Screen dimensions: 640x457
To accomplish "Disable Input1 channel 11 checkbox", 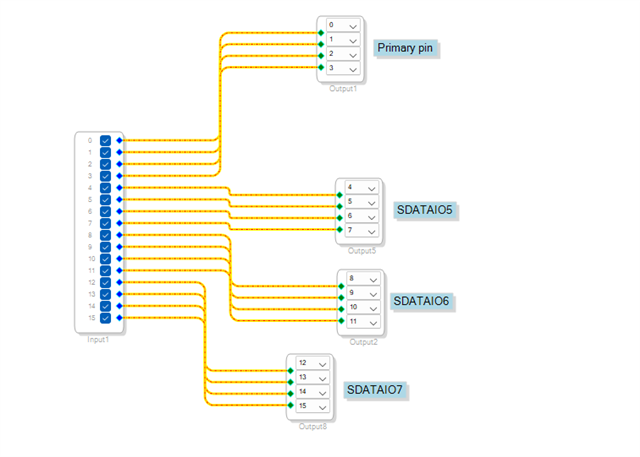I will (105, 271).
